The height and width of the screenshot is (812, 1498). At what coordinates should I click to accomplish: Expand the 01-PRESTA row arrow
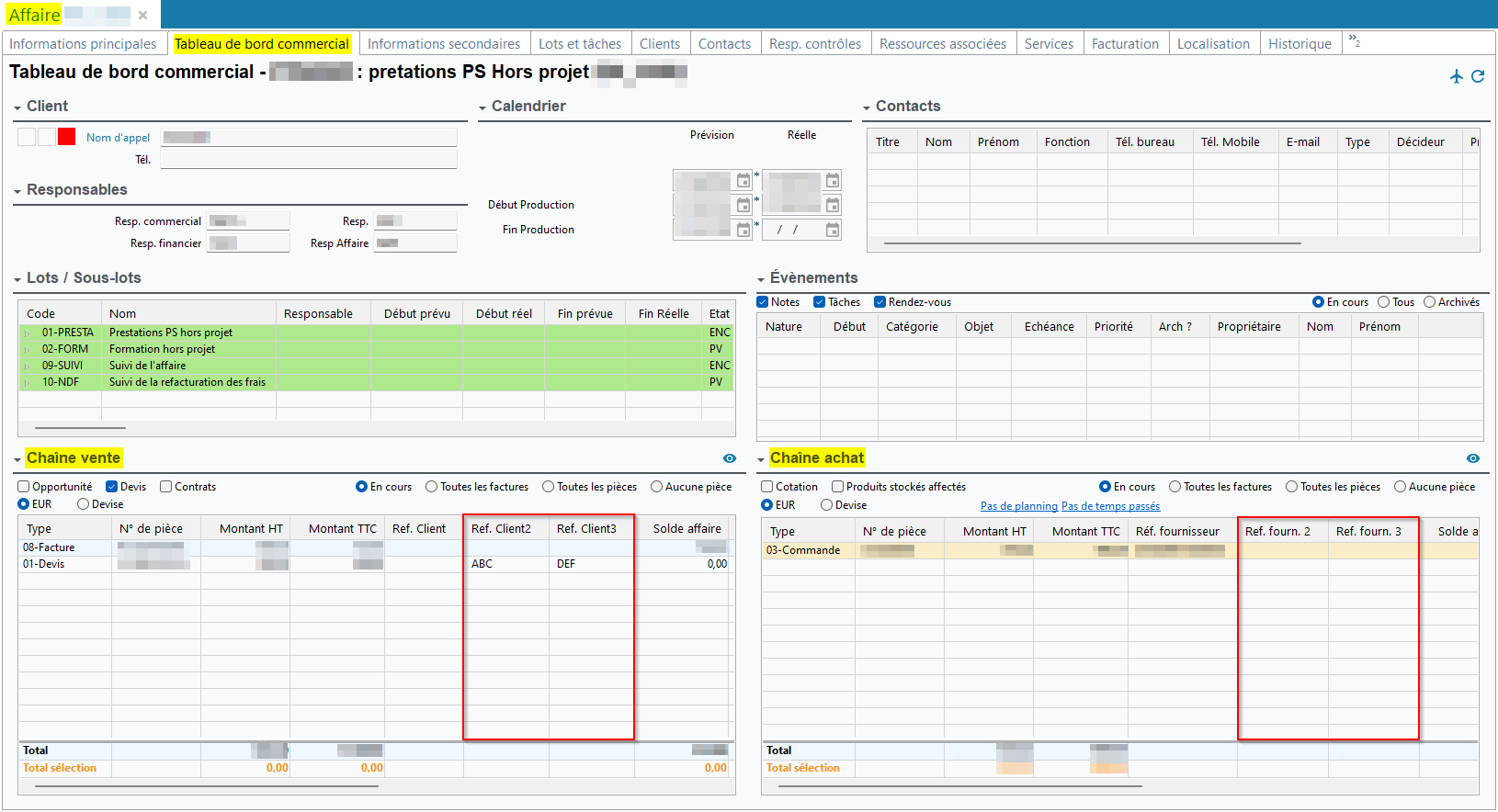tap(28, 333)
